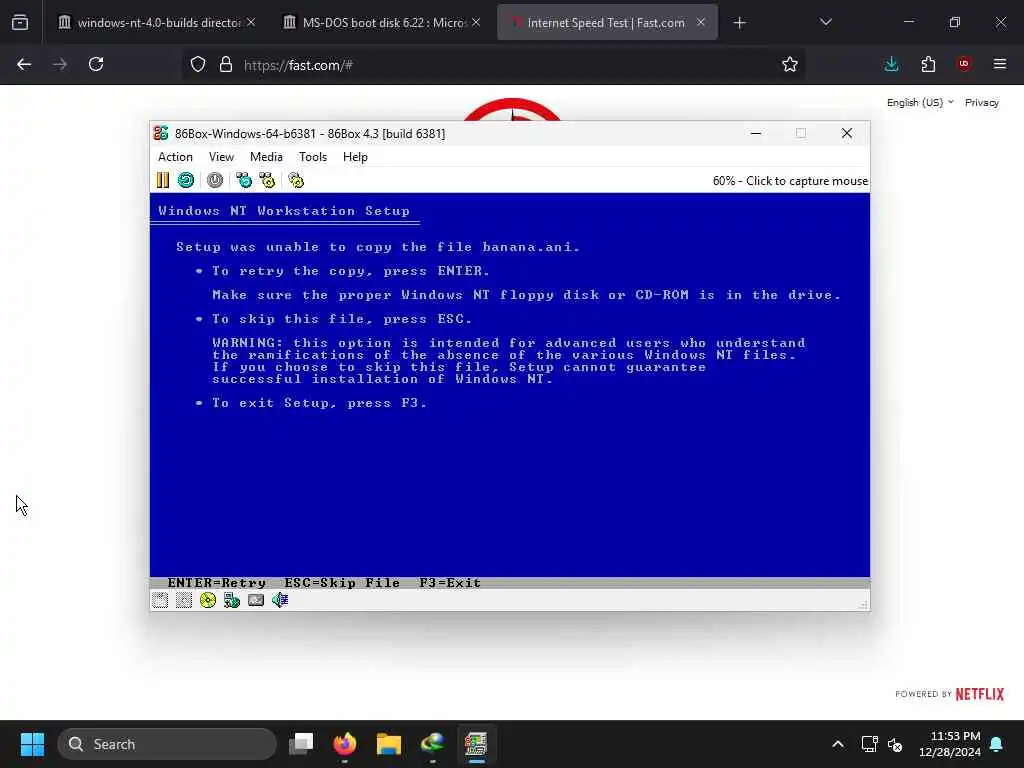The image size is (1024, 768).
Task: Open Firefox from the taskbar
Action: point(345,744)
